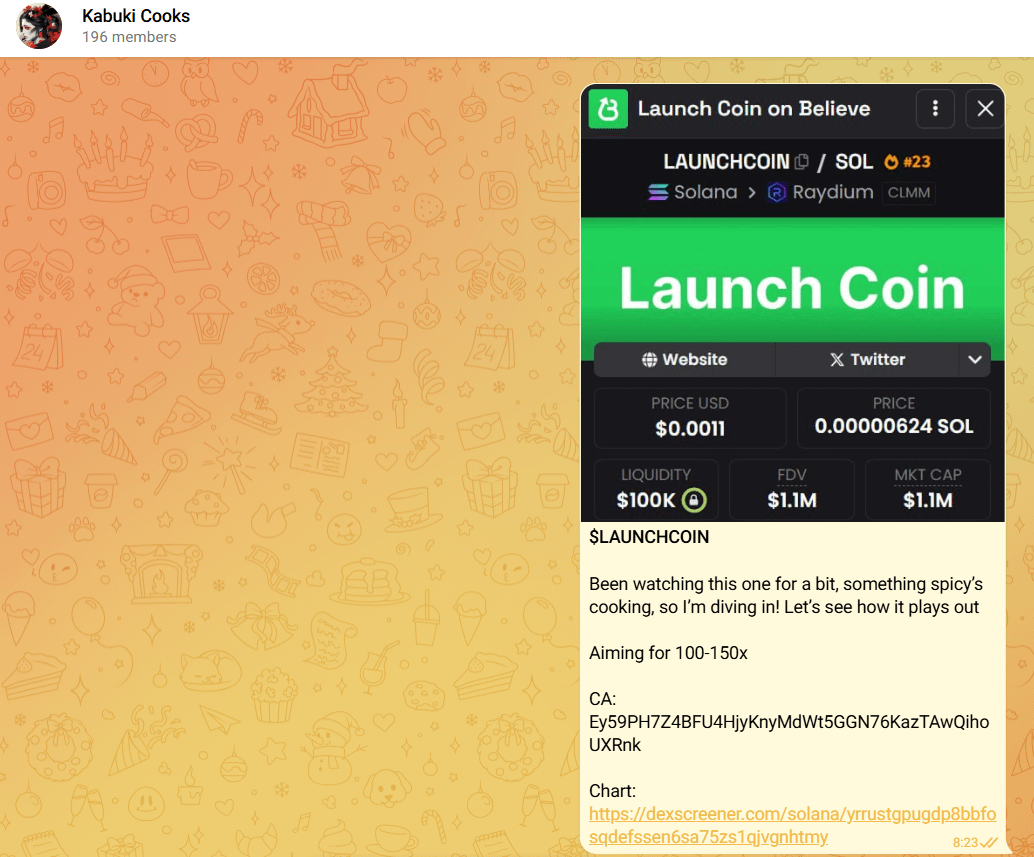Open the Kabuki Cooks group title
The height and width of the screenshot is (857, 1034).
[x=136, y=16]
